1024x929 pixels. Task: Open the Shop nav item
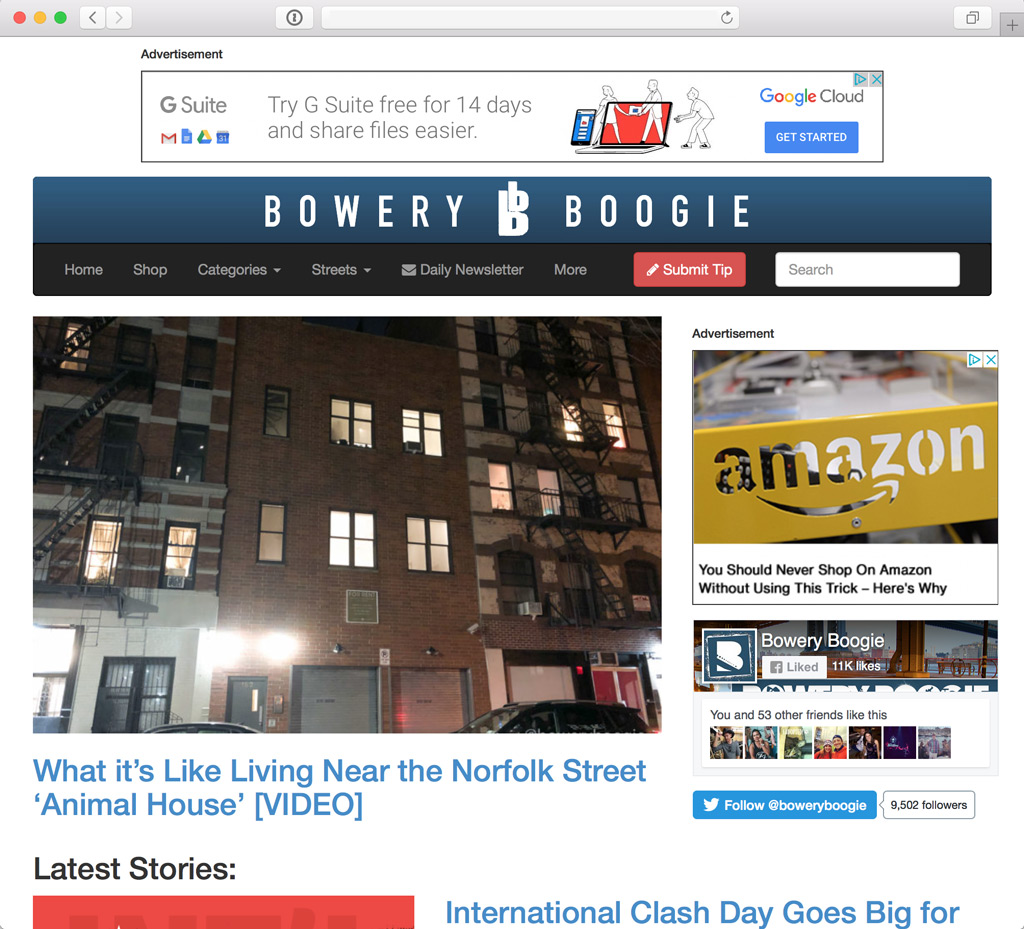pyautogui.click(x=150, y=270)
